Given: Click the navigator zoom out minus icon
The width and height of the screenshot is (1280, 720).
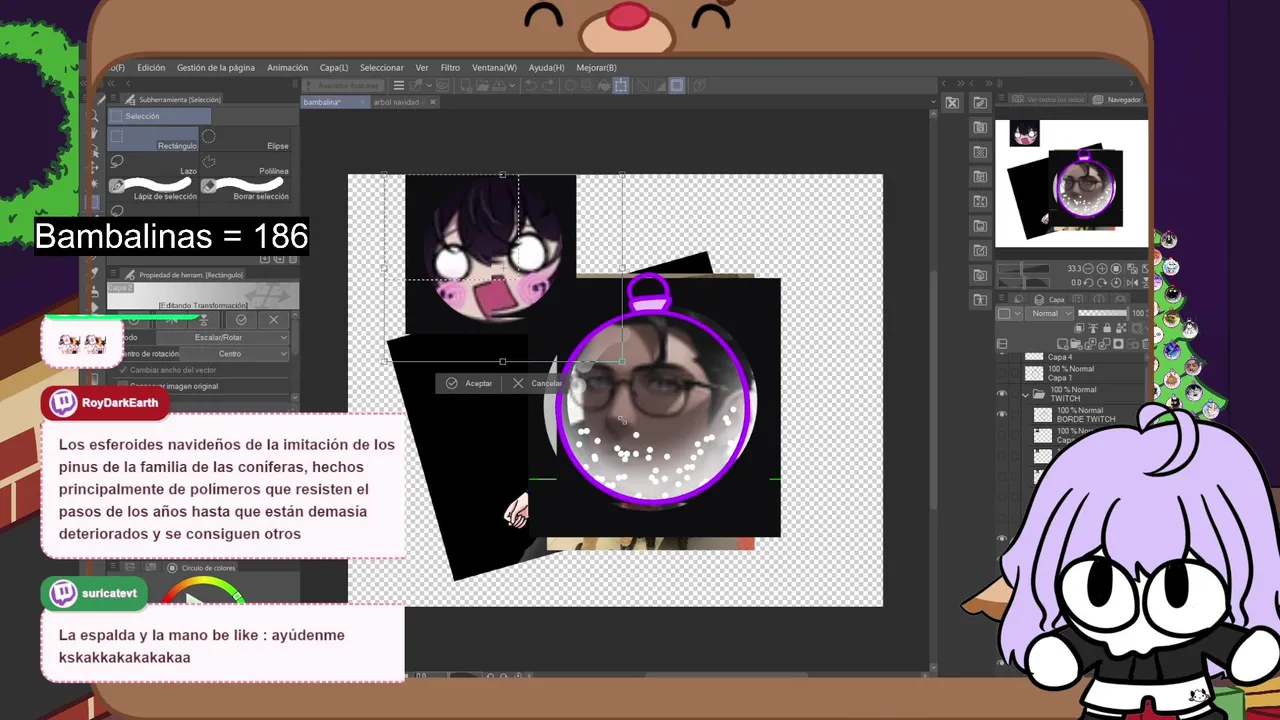Looking at the screenshot, I should [1090, 268].
